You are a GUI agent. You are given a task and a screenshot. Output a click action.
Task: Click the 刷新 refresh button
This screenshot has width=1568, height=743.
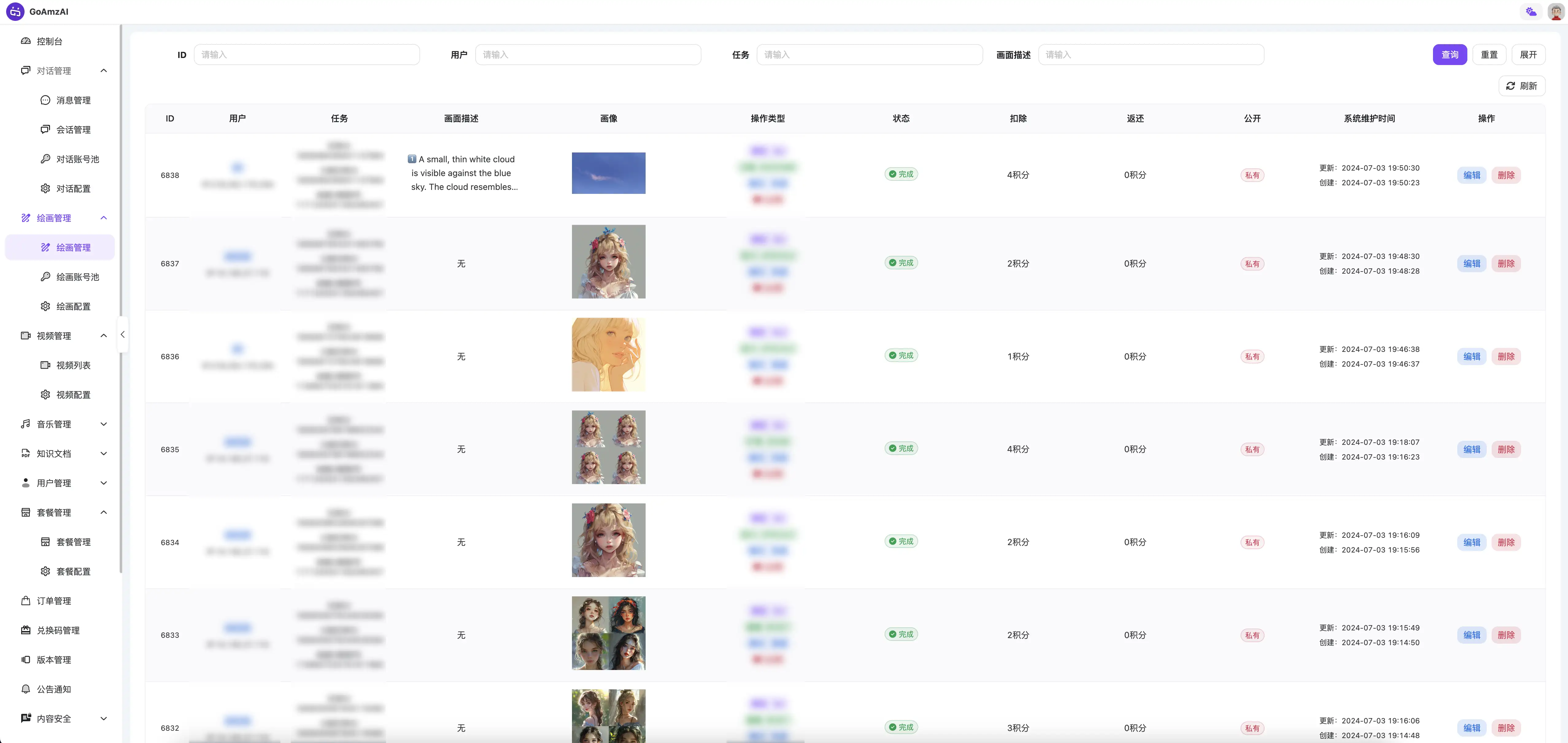click(1522, 87)
